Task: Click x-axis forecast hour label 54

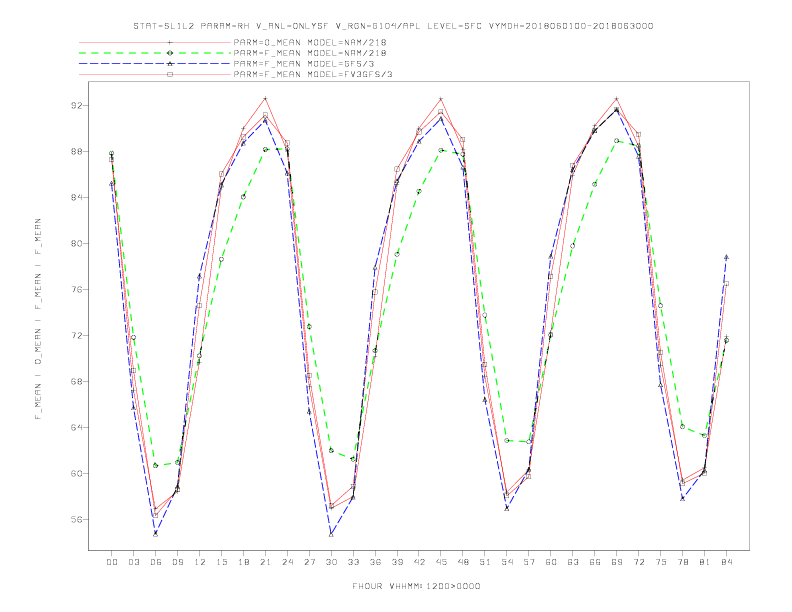Action: (x=507, y=562)
